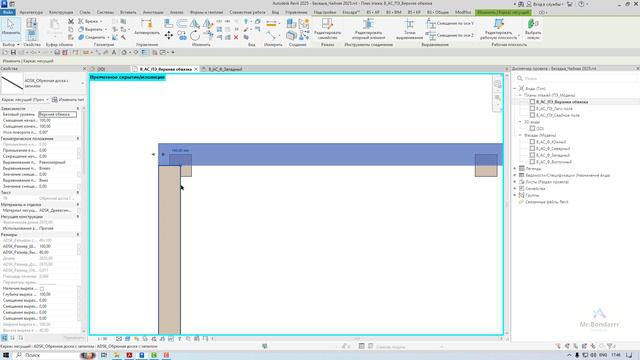Open the Файл tab
640x360 pixels.
[8, 12]
